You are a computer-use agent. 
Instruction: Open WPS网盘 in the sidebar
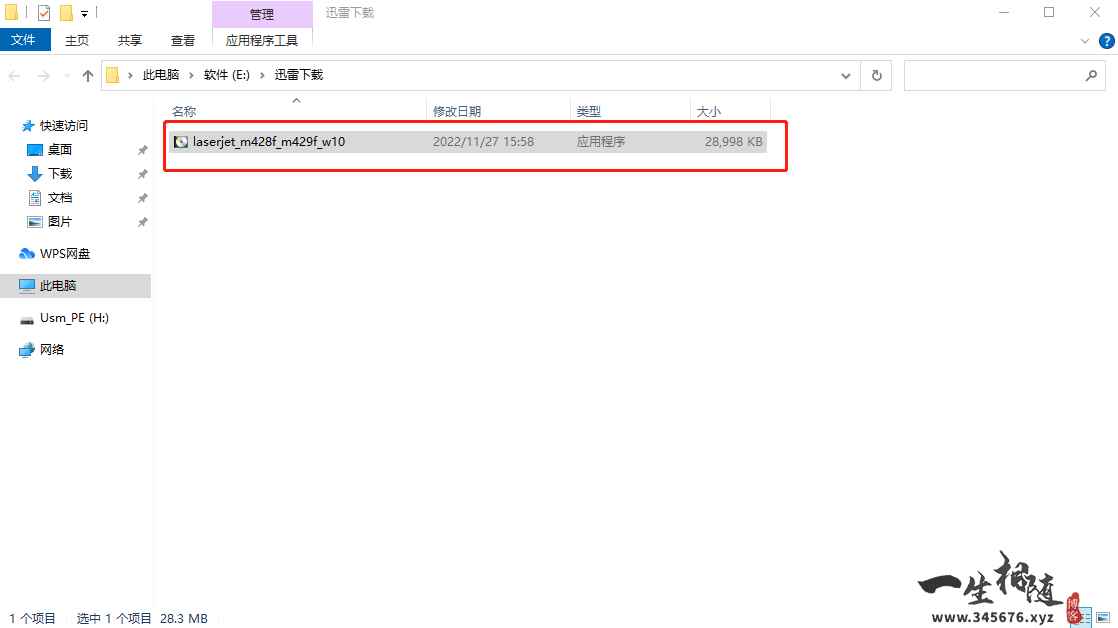[x=65, y=254]
